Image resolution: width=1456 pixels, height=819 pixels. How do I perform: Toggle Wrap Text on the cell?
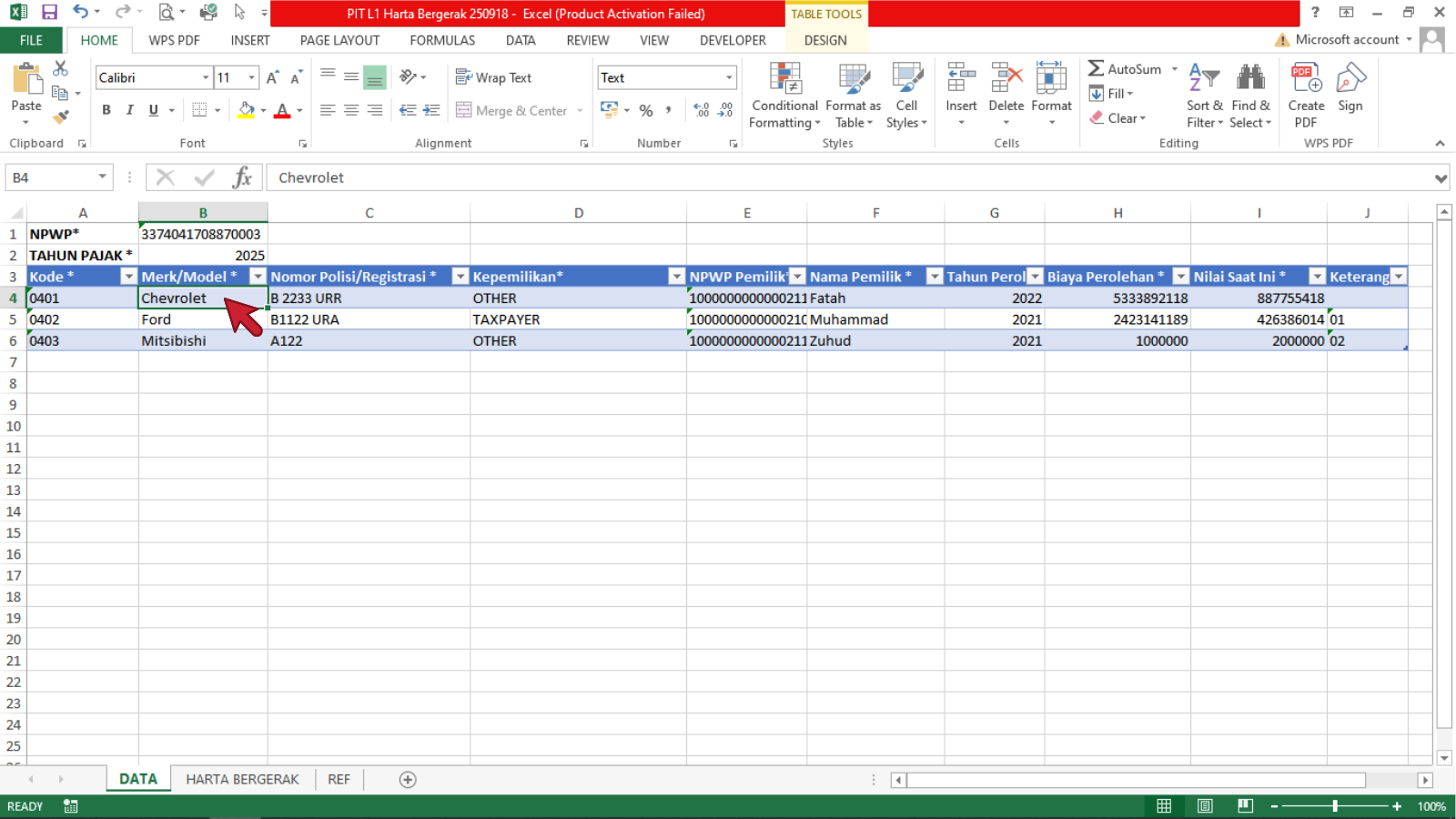pos(494,78)
